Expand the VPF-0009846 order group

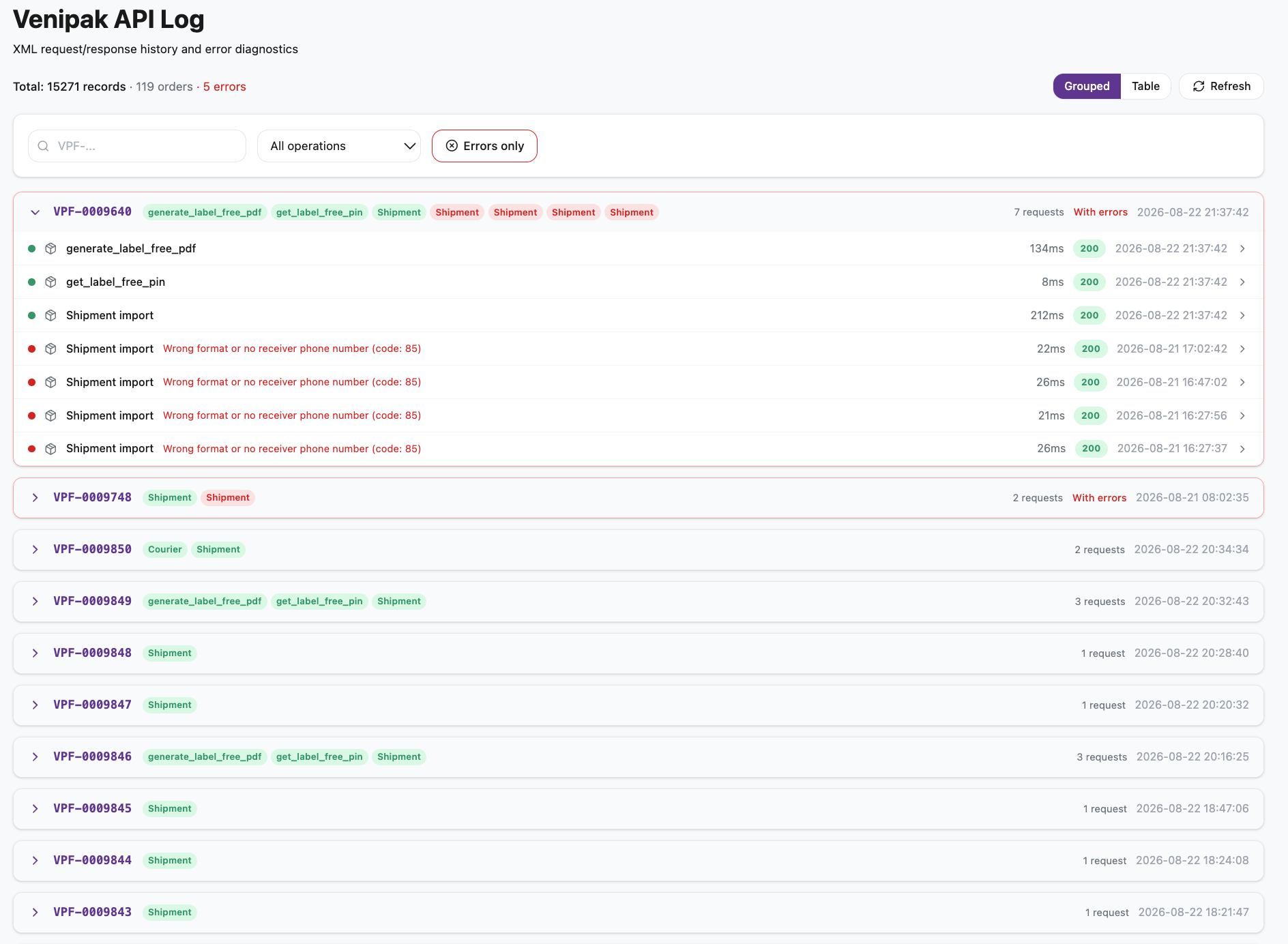35,757
